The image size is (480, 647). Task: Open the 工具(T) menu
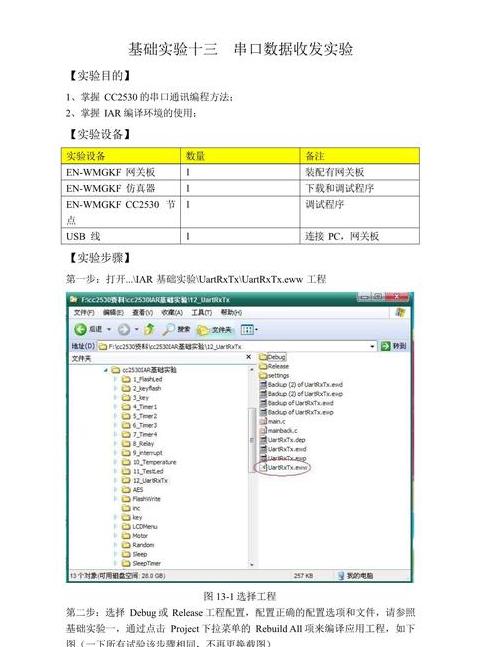pos(201,312)
